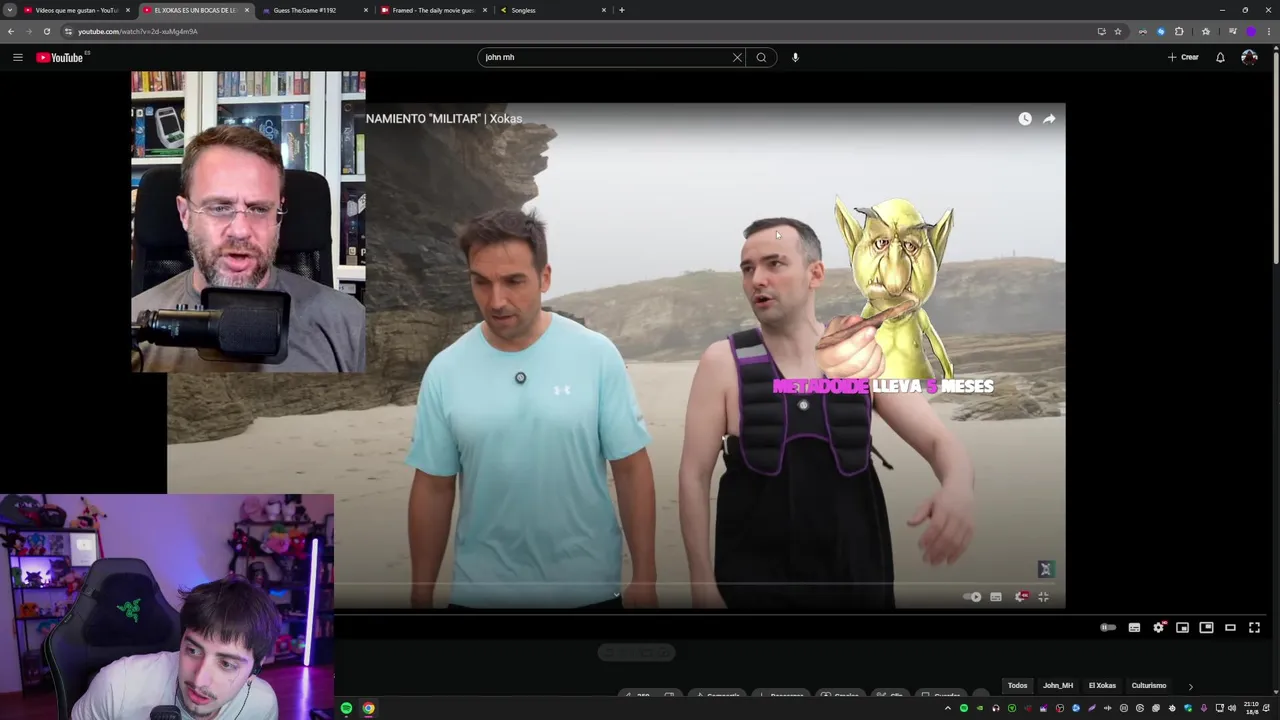The height and width of the screenshot is (720, 1280).
Task: Open the Chrome profile purple avatar
Action: 1250,31
